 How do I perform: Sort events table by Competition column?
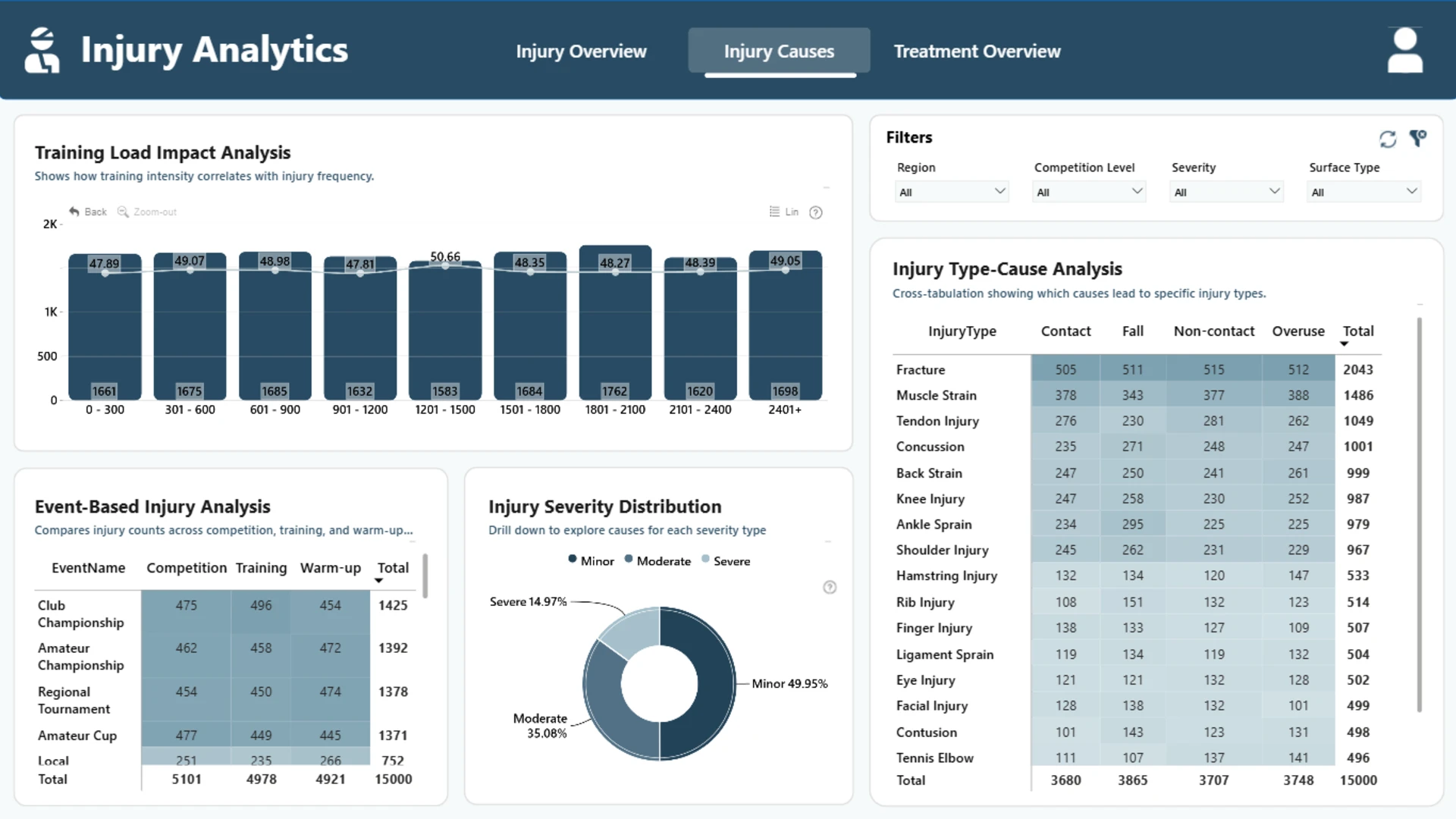point(187,567)
